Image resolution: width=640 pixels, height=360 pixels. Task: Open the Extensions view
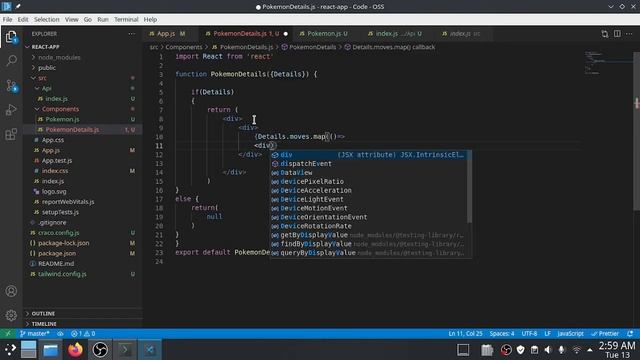[11, 134]
